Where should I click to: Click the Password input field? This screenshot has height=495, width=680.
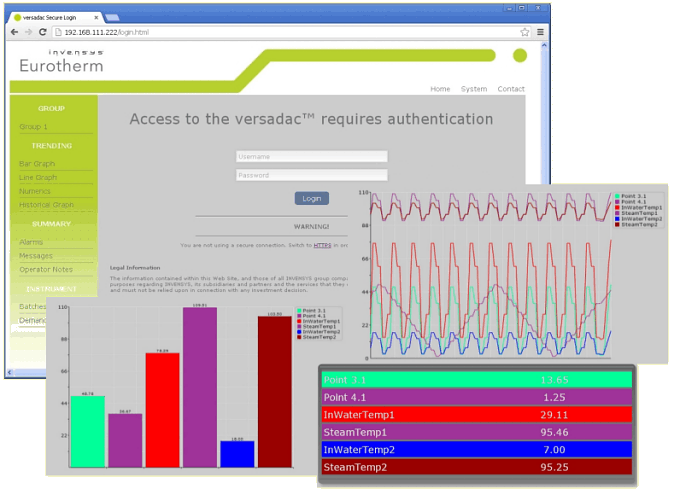coord(312,175)
